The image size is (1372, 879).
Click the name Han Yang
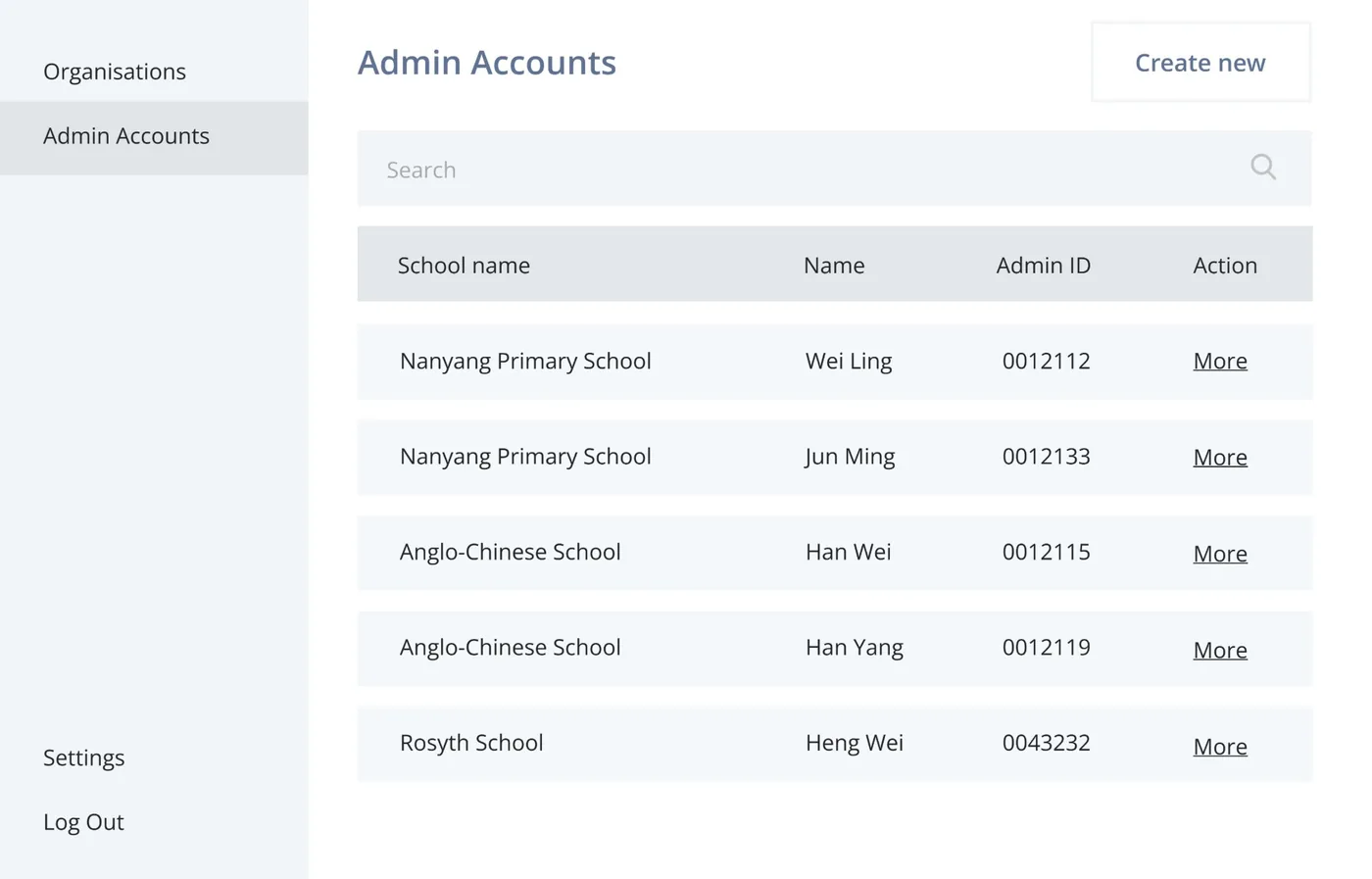(855, 648)
